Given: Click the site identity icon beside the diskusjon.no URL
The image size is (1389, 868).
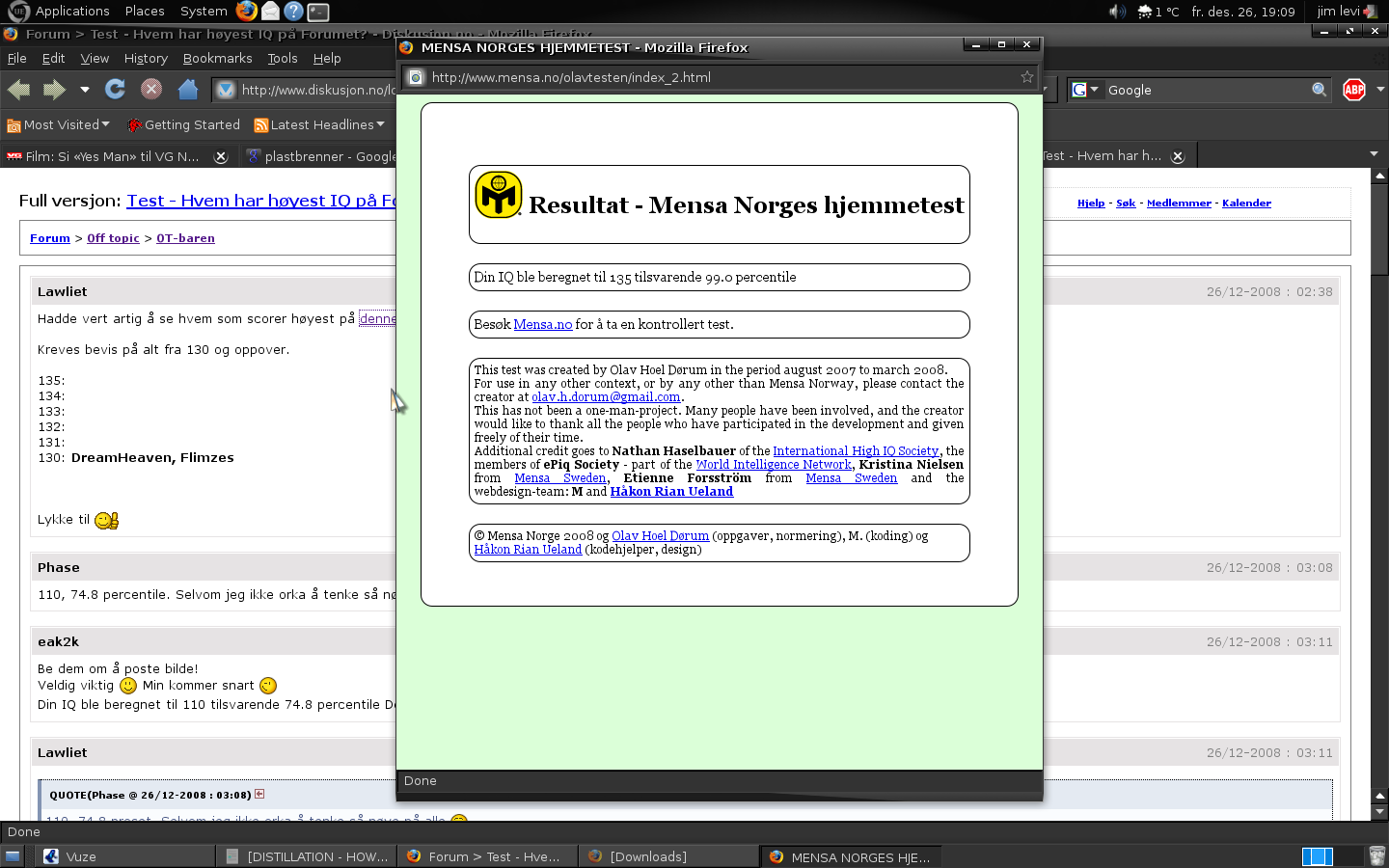Looking at the screenshot, I should (x=226, y=90).
